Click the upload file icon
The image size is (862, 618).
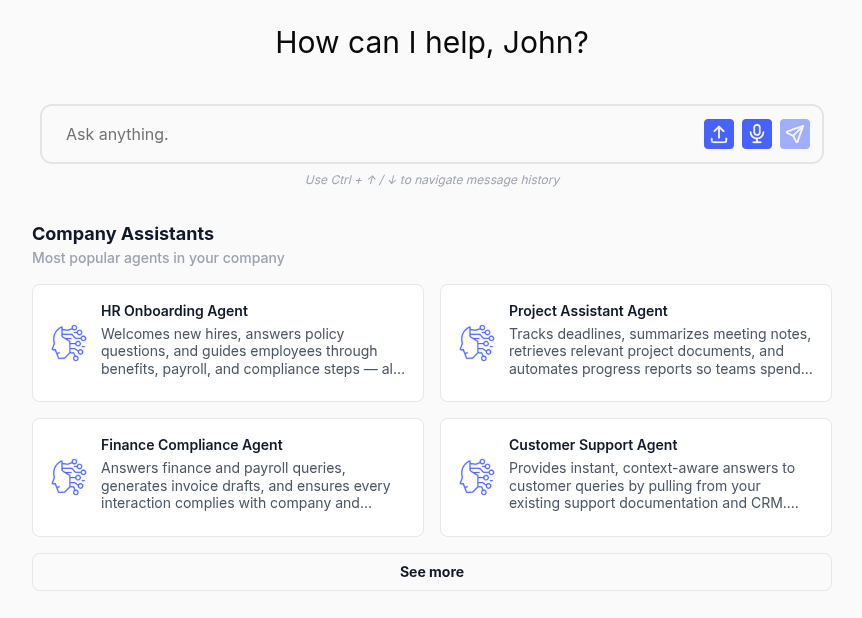pos(719,134)
